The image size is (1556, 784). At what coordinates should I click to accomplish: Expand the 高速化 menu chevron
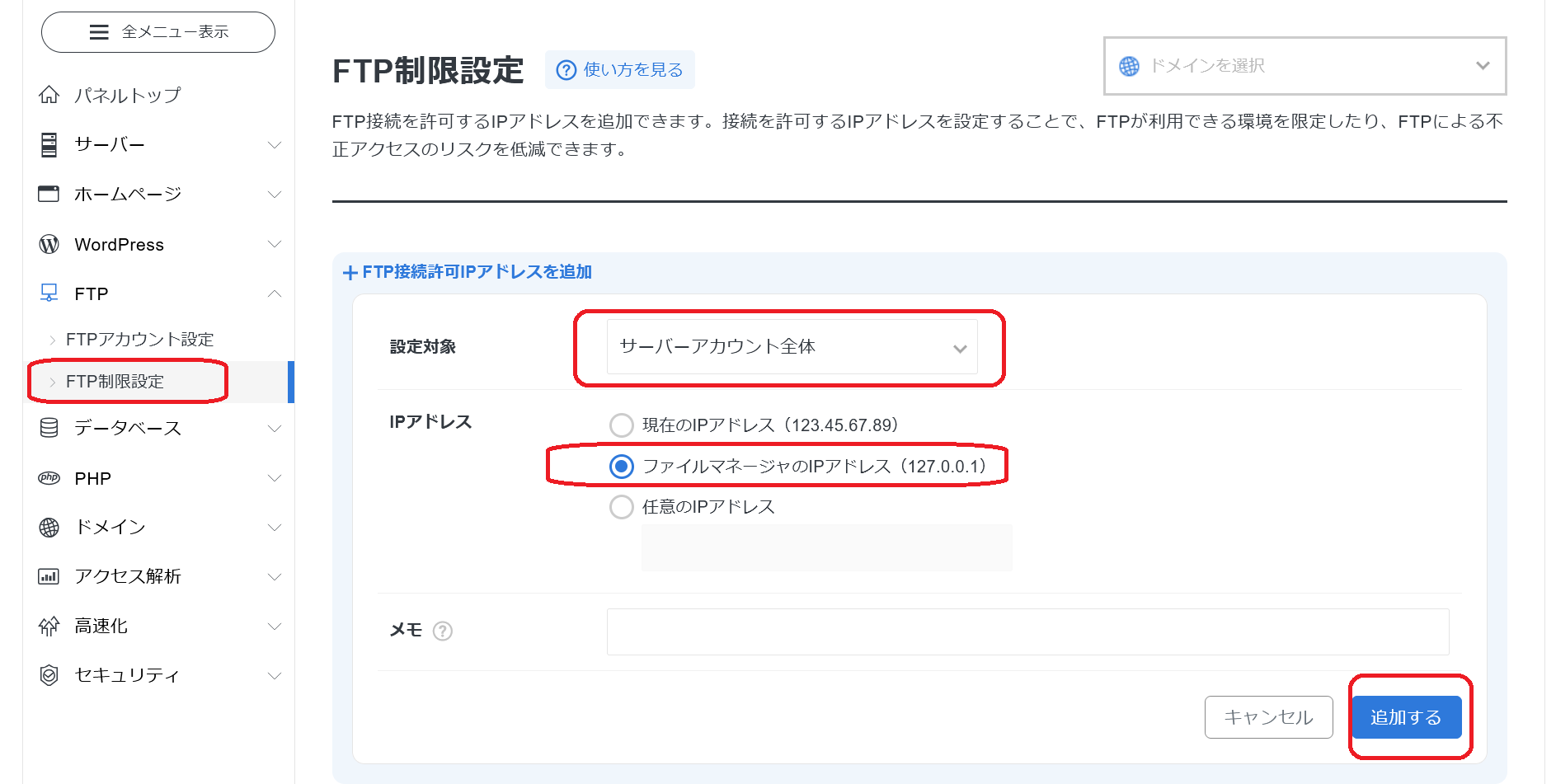pos(275,627)
